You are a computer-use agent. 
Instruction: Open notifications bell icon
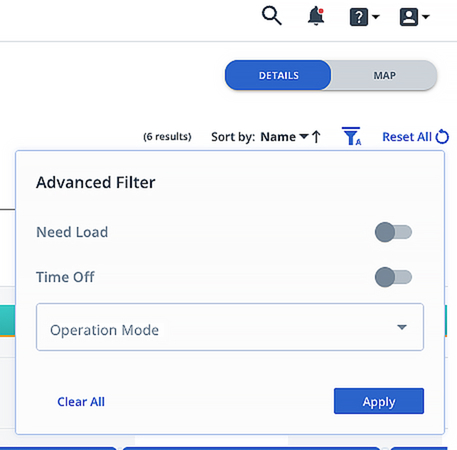[x=316, y=16]
